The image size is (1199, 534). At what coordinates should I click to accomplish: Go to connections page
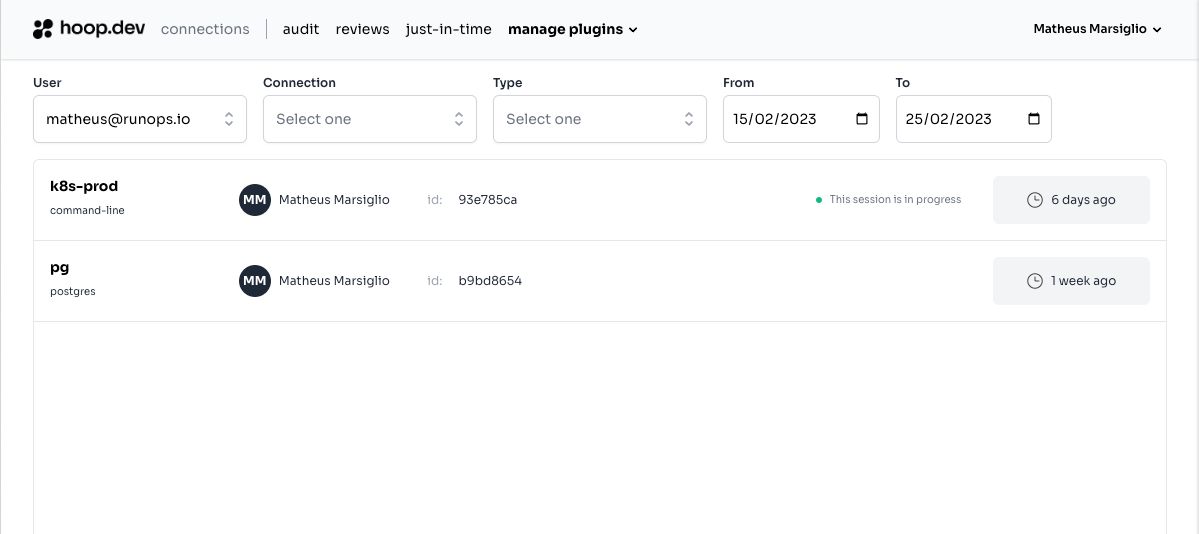205,29
